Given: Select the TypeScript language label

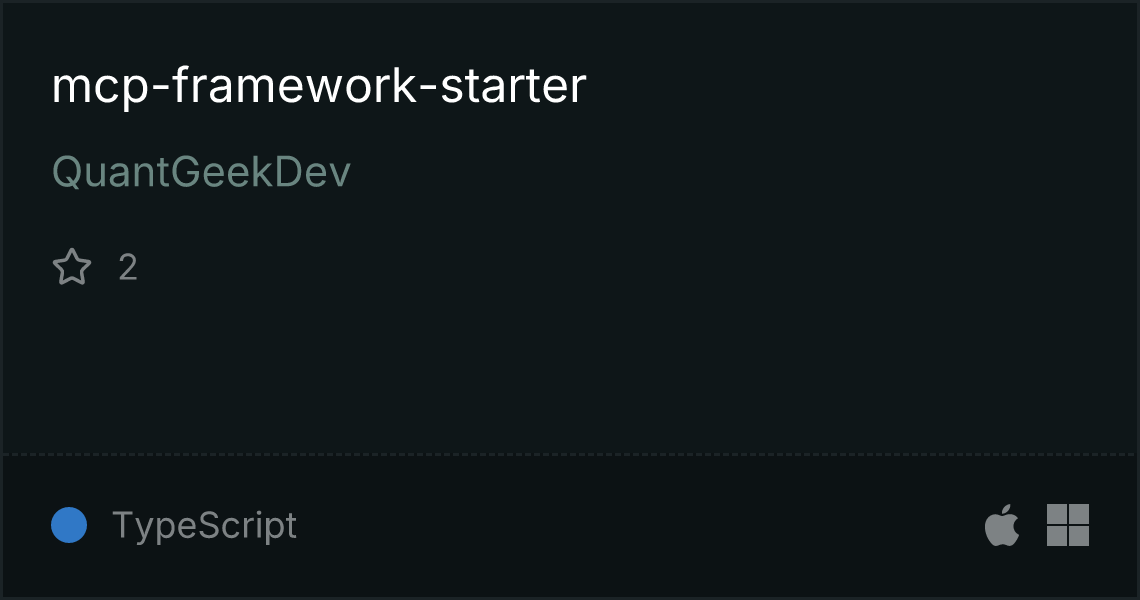Looking at the screenshot, I should [x=204, y=525].
